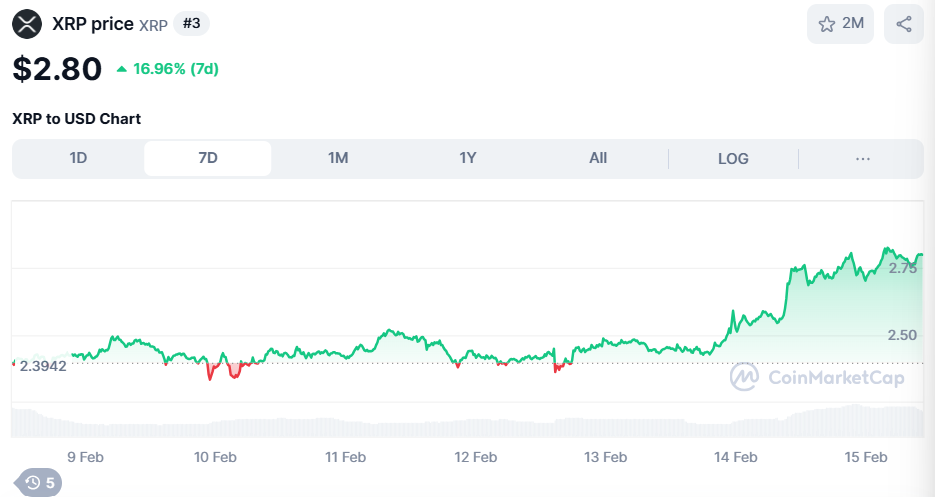Show the All time range
The height and width of the screenshot is (497, 935).
pos(598,158)
